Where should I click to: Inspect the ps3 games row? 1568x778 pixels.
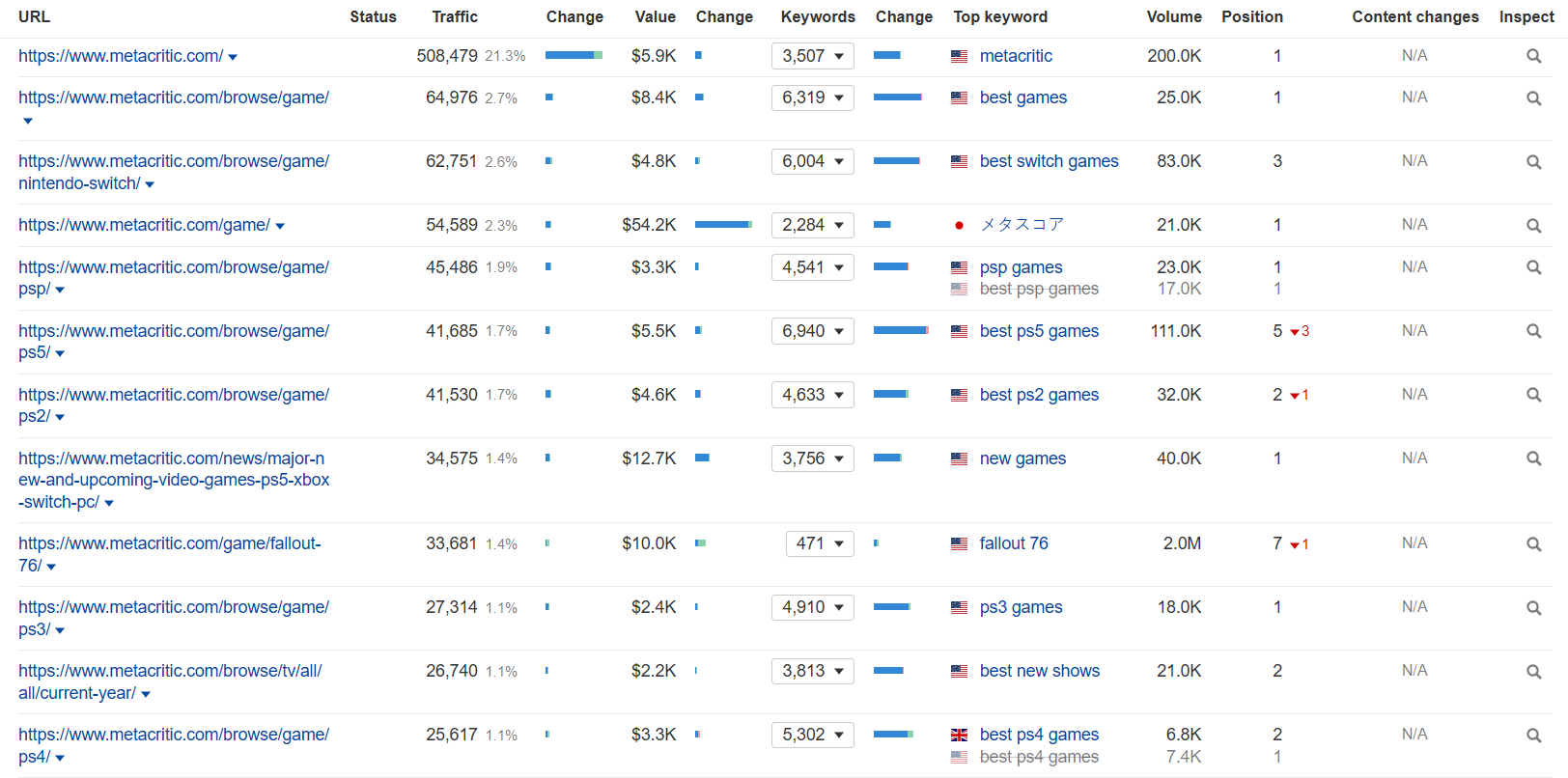(x=1533, y=607)
